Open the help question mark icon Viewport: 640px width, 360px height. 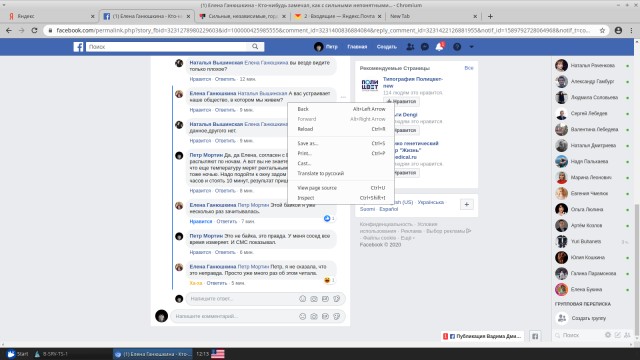click(x=457, y=47)
